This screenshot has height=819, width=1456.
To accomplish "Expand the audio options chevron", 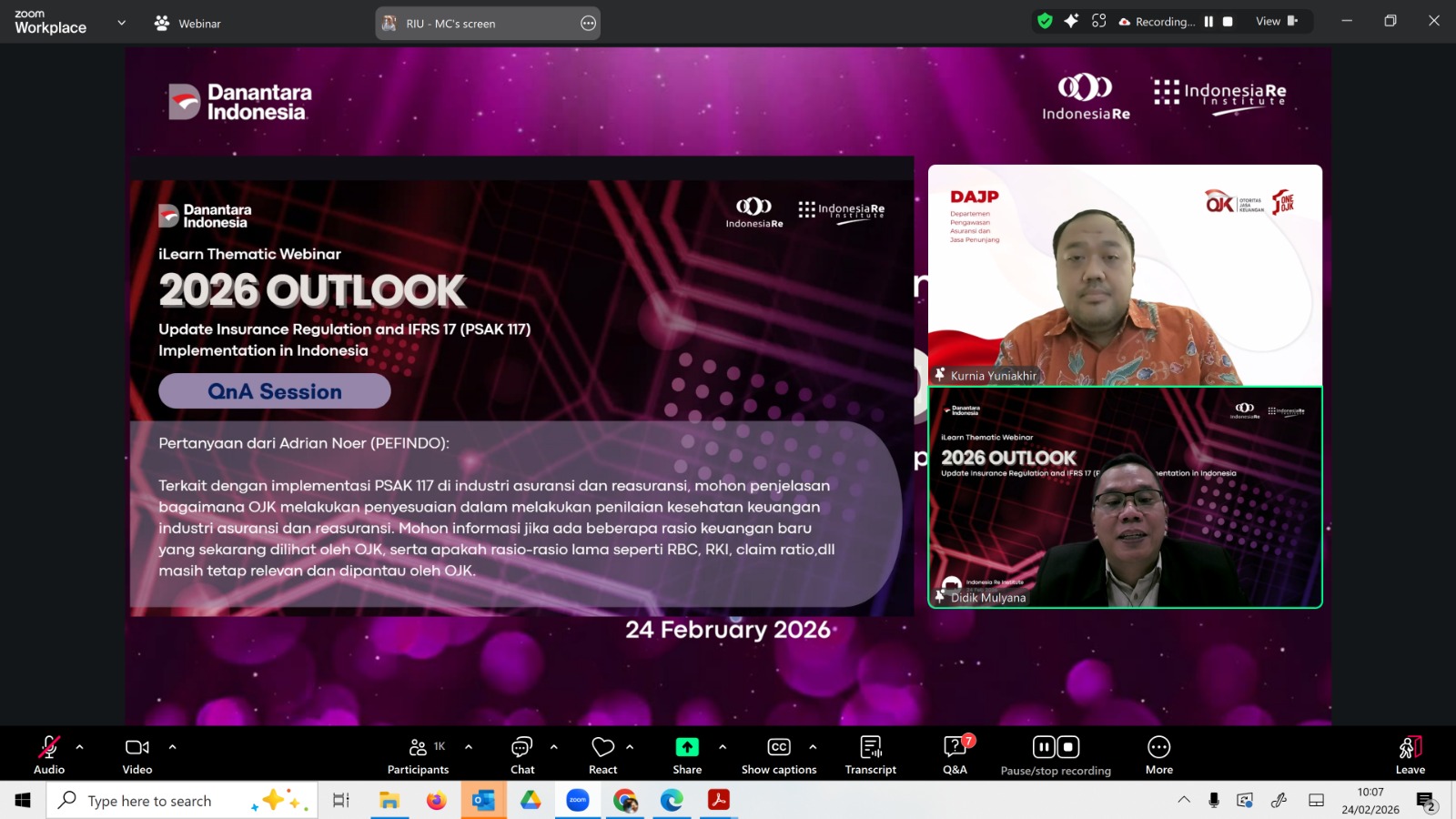I will click(x=80, y=747).
